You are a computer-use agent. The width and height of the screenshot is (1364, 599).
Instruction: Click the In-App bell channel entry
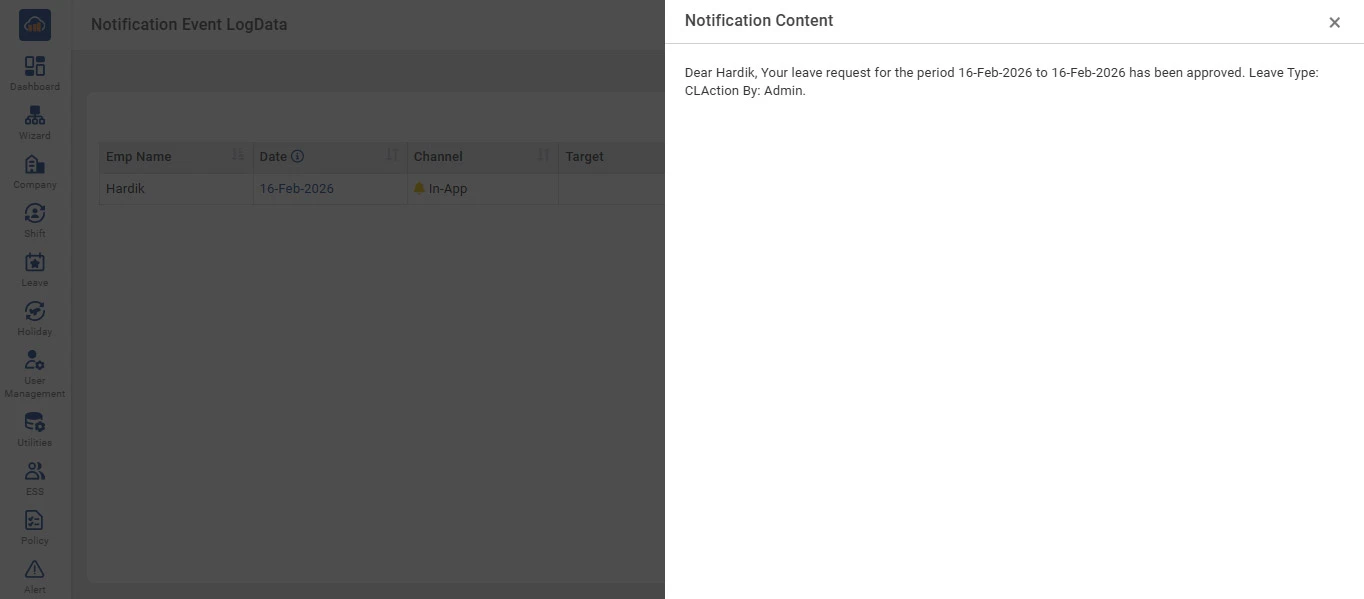click(x=441, y=189)
